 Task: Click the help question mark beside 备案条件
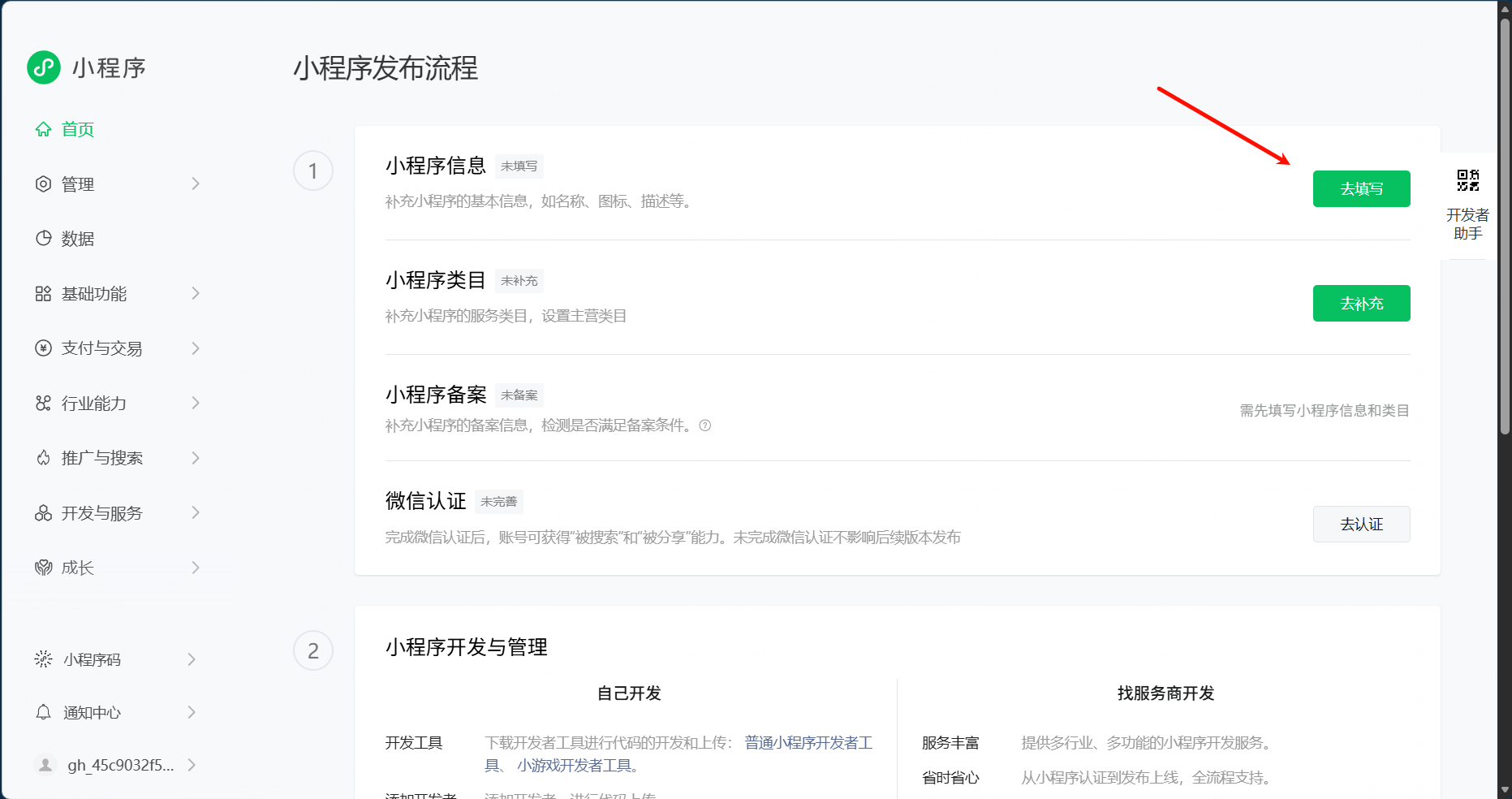[705, 425]
